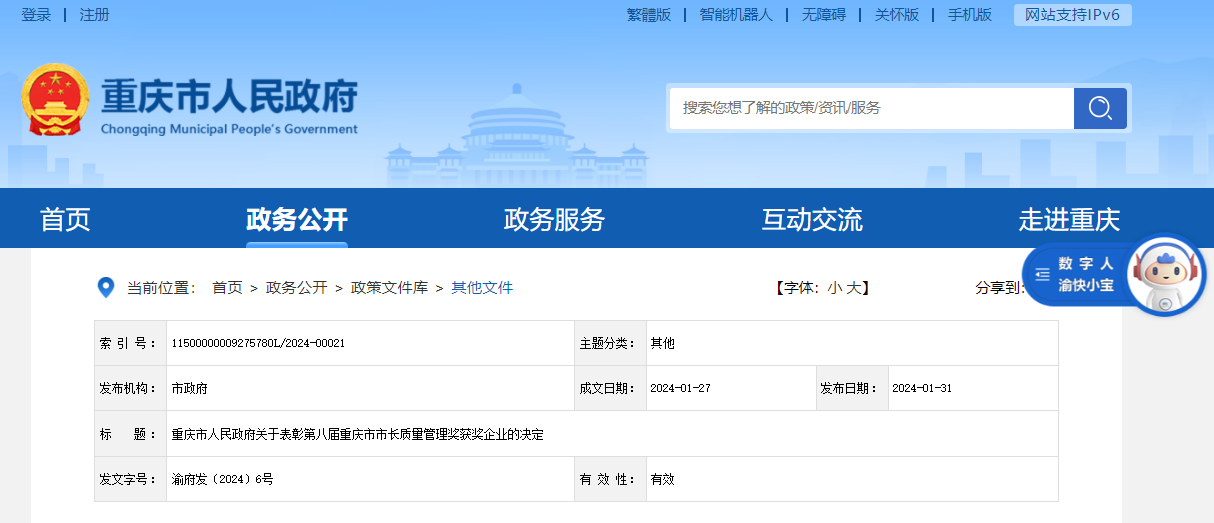The width and height of the screenshot is (1214, 523).
Task: Open the 登录 login link
Action: [36, 15]
